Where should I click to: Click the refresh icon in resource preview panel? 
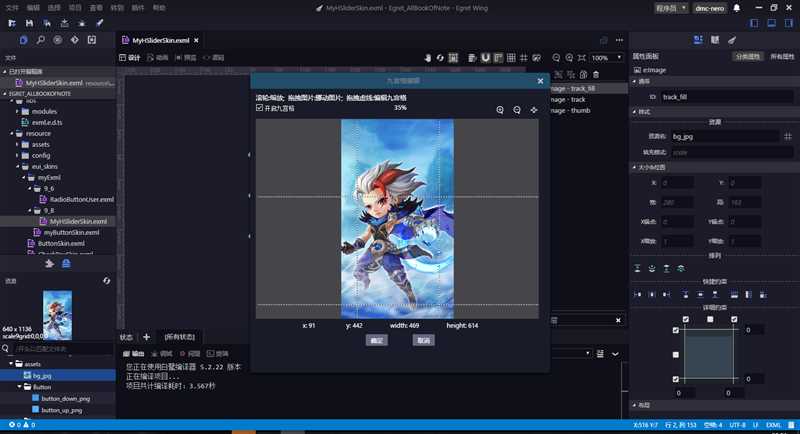pyautogui.click(x=106, y=281)
